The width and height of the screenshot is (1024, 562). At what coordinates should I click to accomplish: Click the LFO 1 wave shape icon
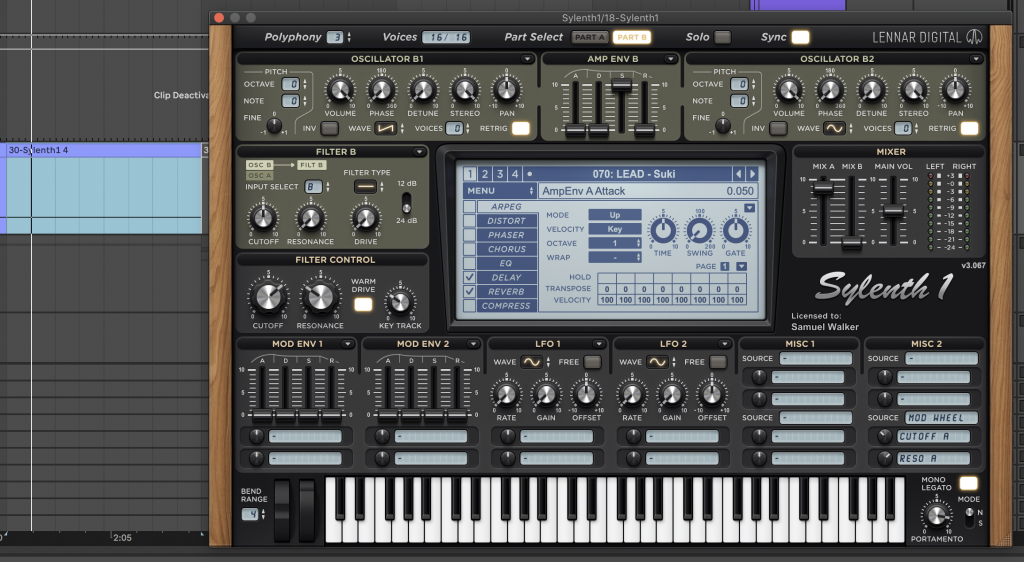532,362
